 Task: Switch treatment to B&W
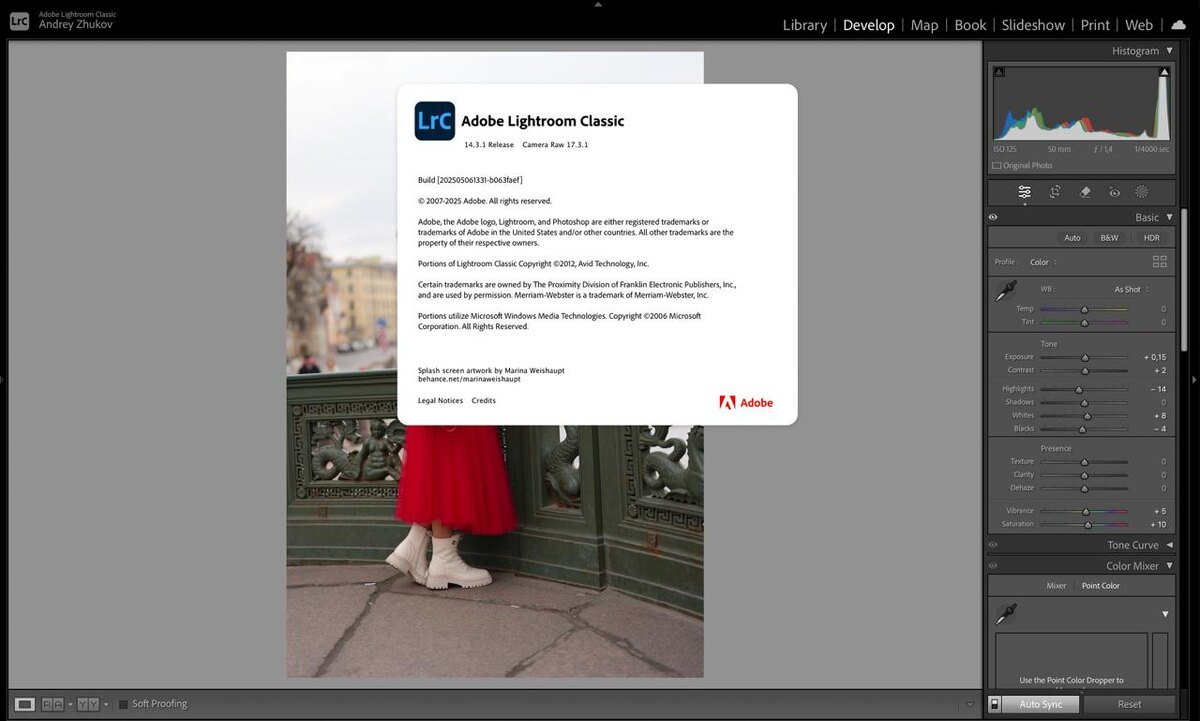1109,238
